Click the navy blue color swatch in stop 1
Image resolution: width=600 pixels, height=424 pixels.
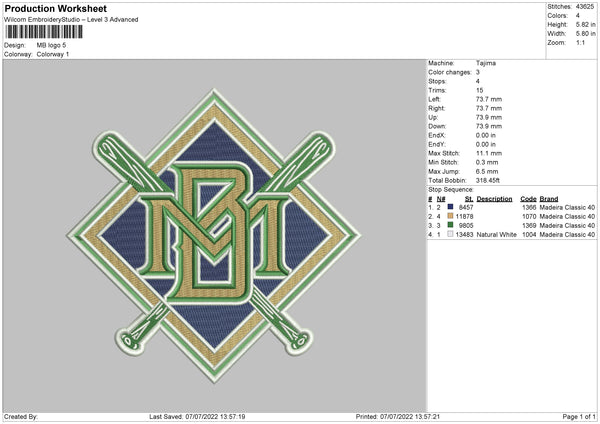click(450, 207)
